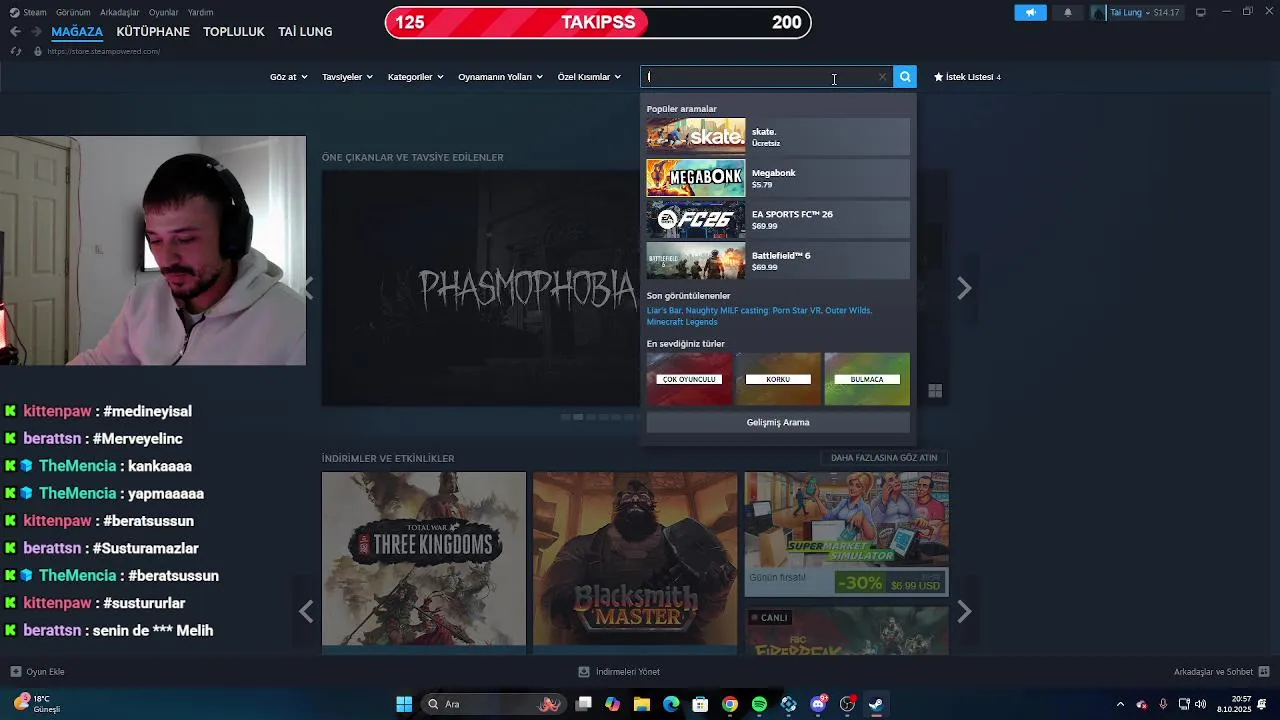
Task: Open Microsoft Store from the taskbar
Action: click(701, 704)
